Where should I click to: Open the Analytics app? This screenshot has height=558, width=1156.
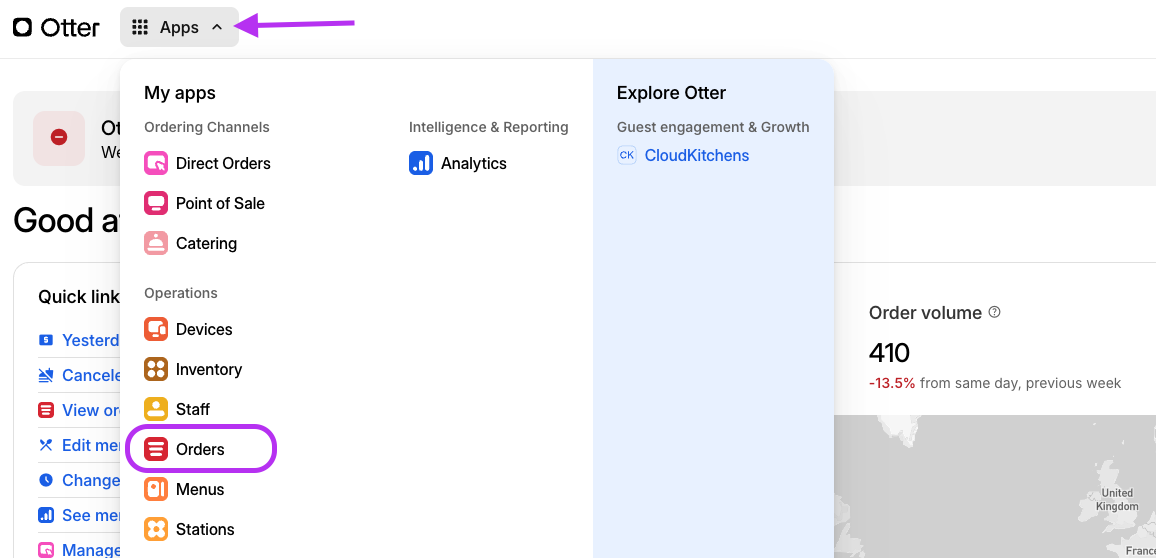(473, 163)
